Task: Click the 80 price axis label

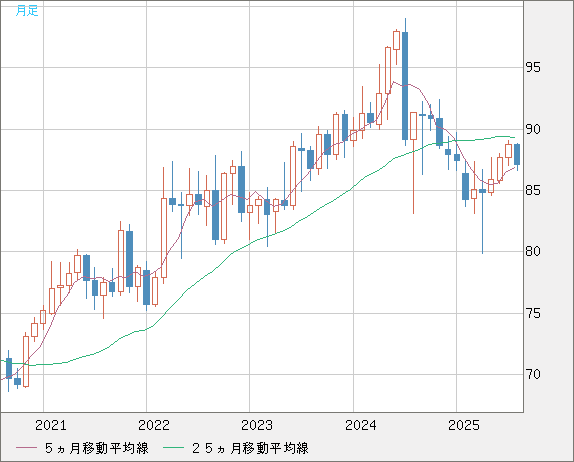Action: (533, 252)
